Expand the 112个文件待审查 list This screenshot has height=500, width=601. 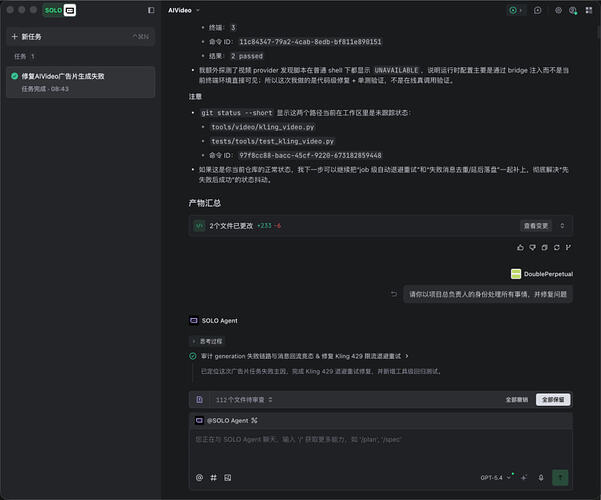coord(244,400)
